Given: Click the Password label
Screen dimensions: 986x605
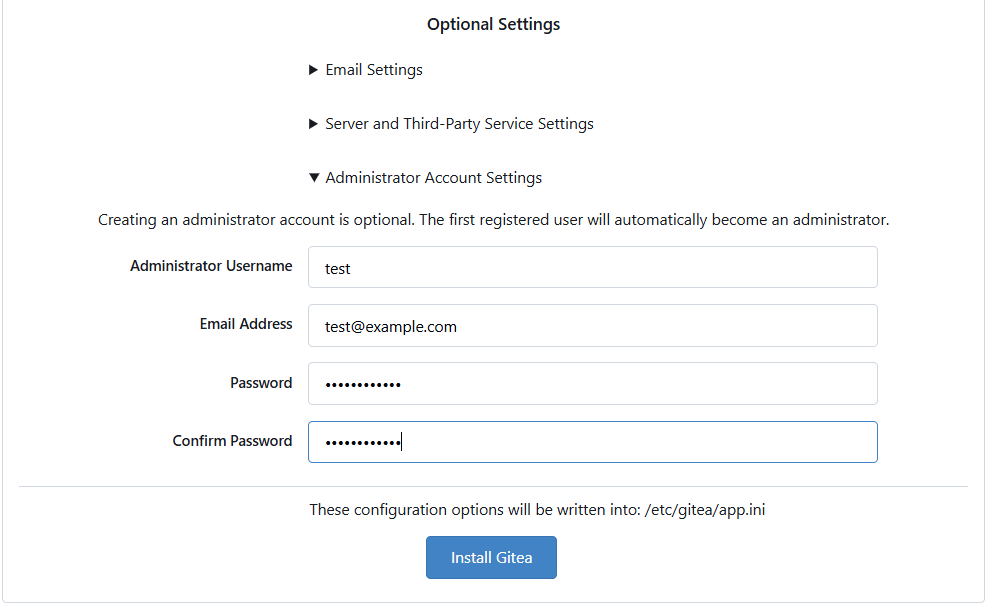Looking at the screenshot, I should click(261, 383).
